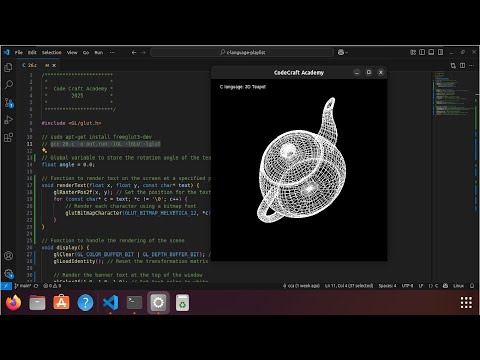Show Applications grid in the dock

pos(466,303)
